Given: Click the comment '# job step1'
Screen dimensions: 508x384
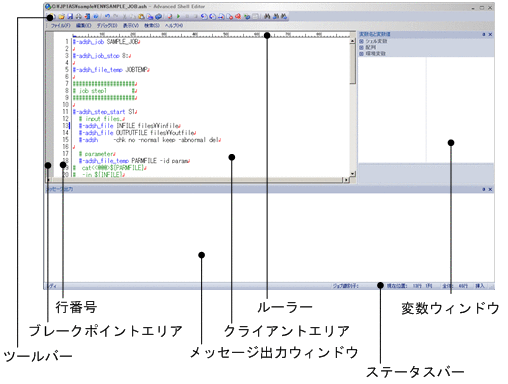Looking at the screenshot, I should click(x=105, y=91).
